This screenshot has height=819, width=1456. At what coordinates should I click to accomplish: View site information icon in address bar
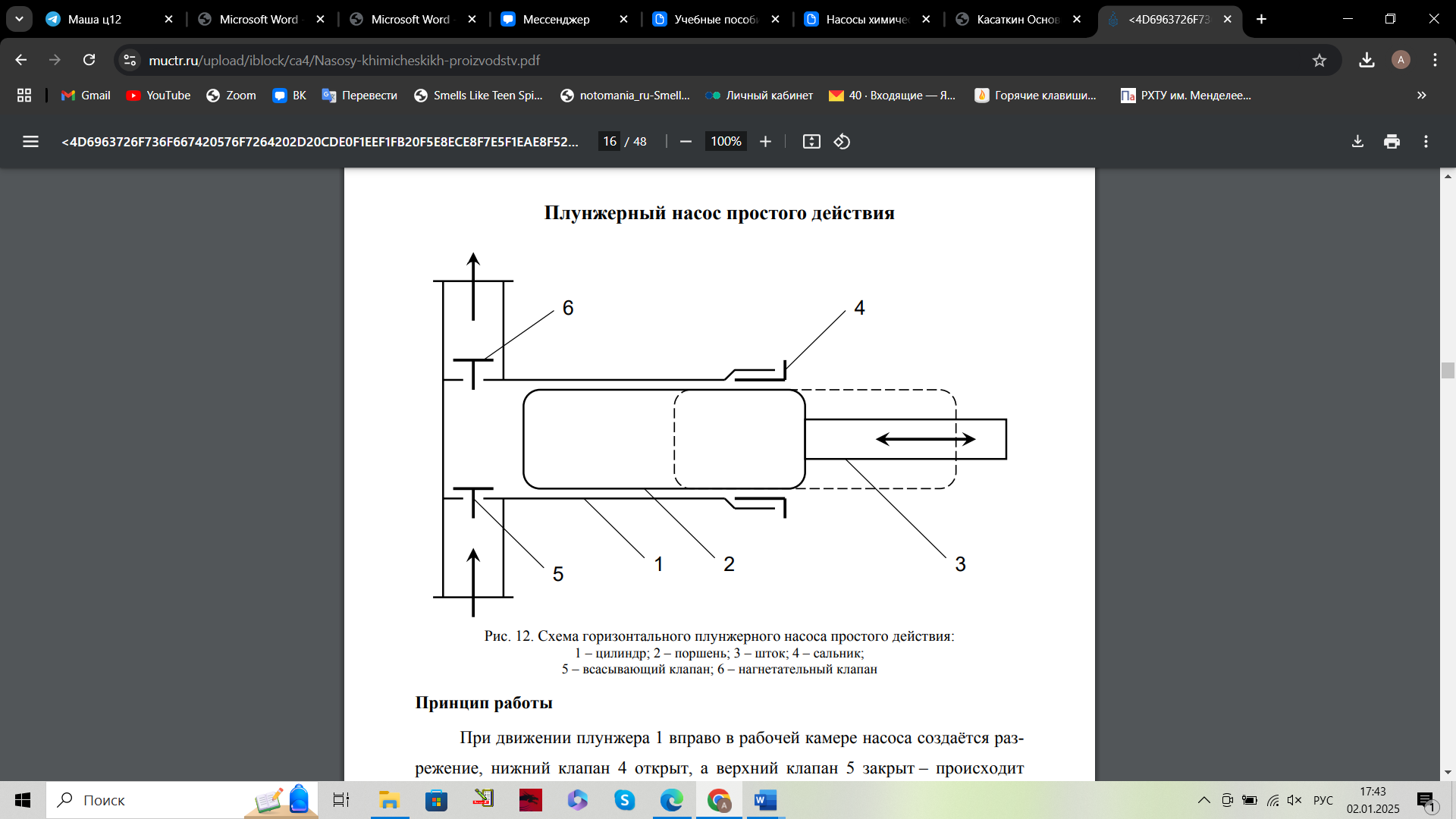[x=130, y=60]
